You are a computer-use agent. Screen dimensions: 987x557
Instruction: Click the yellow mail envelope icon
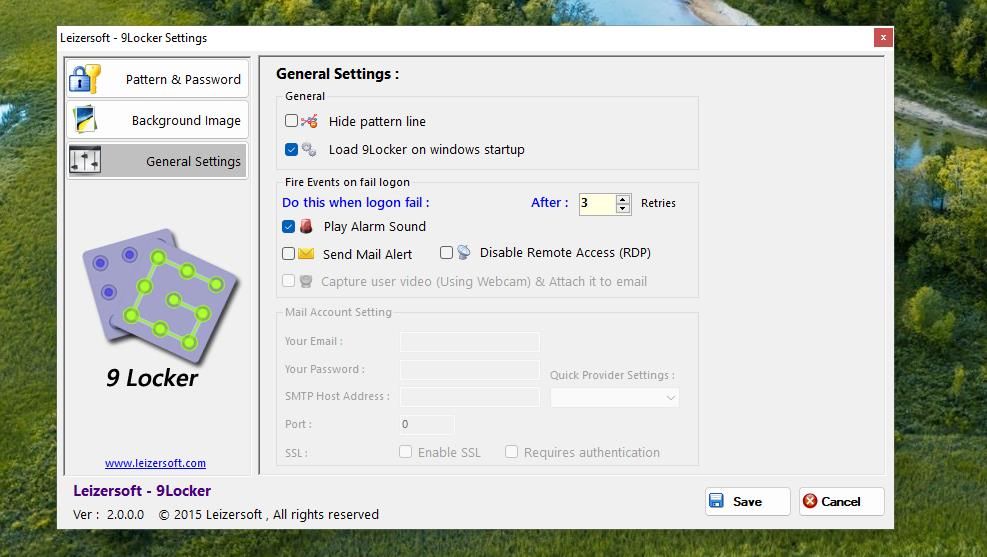point(306,254)
